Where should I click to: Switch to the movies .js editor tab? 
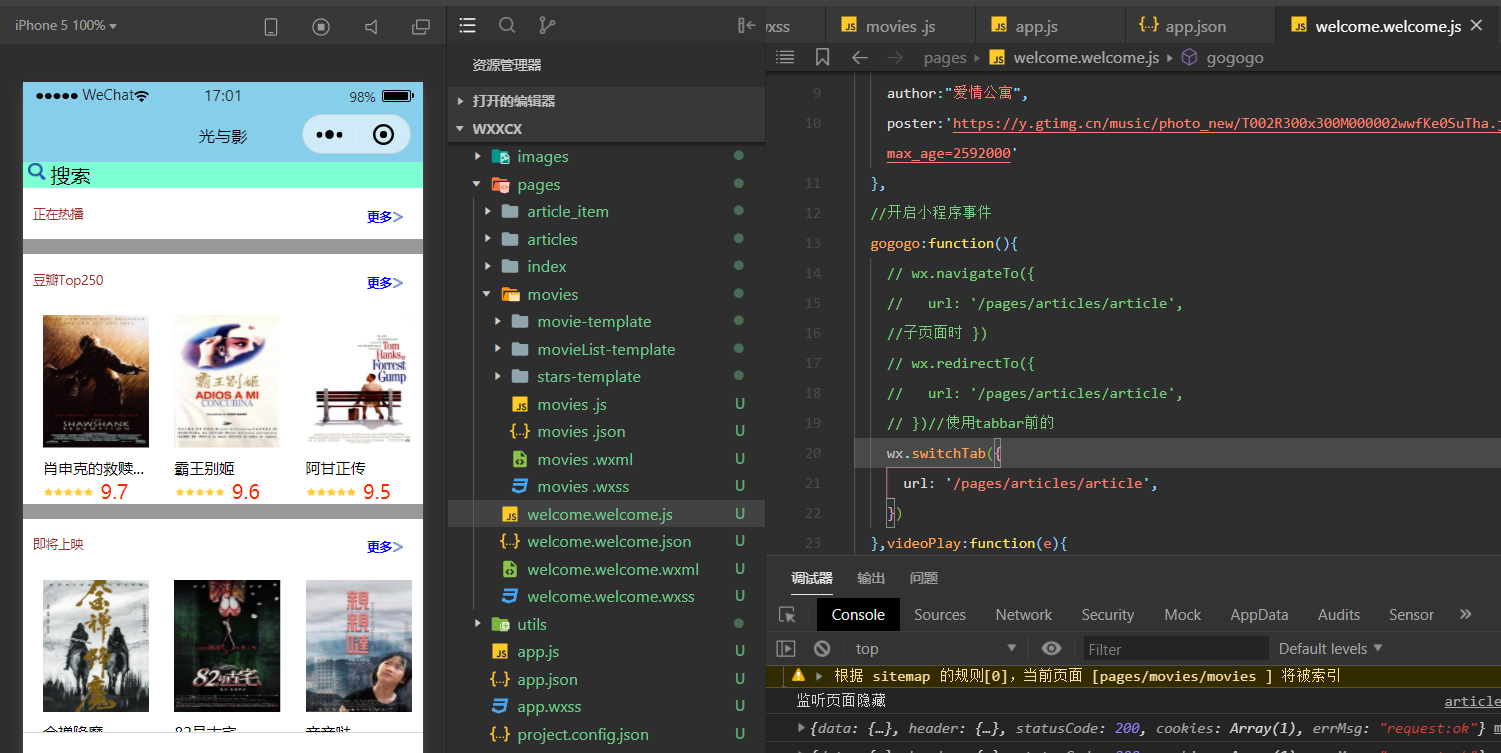coord(899,26)
